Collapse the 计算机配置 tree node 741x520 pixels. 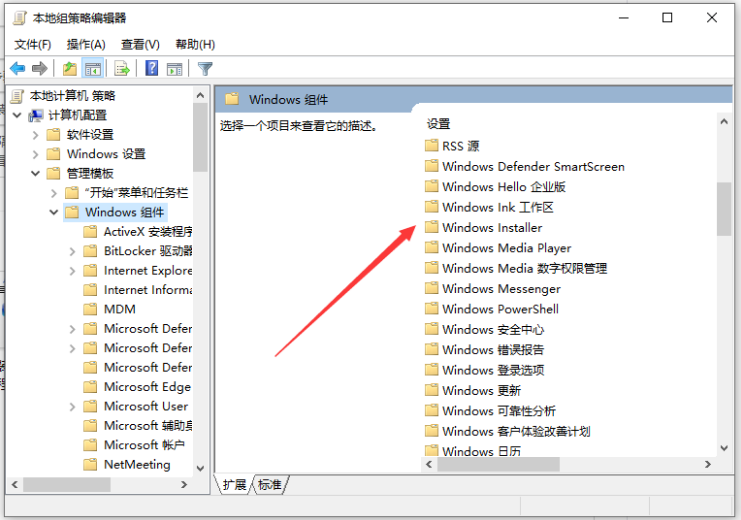click(17, 115)
